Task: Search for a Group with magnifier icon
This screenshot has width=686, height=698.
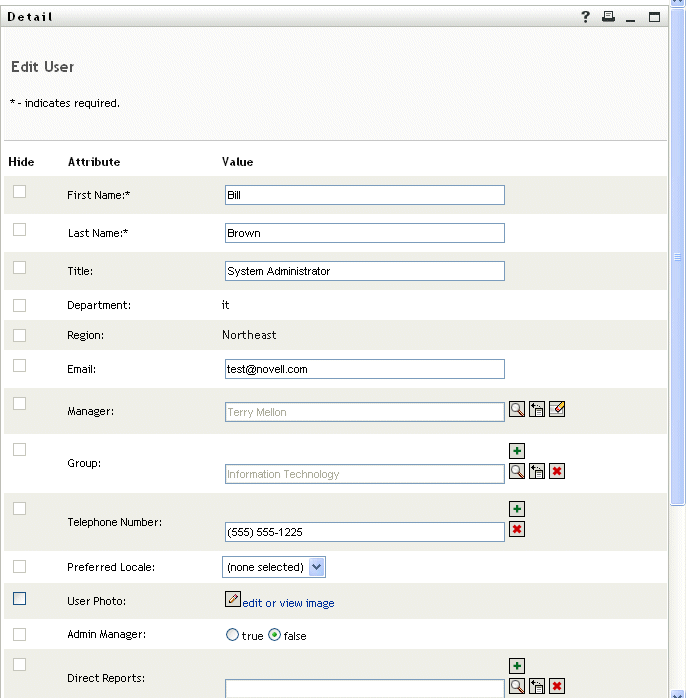Action: 516,471
